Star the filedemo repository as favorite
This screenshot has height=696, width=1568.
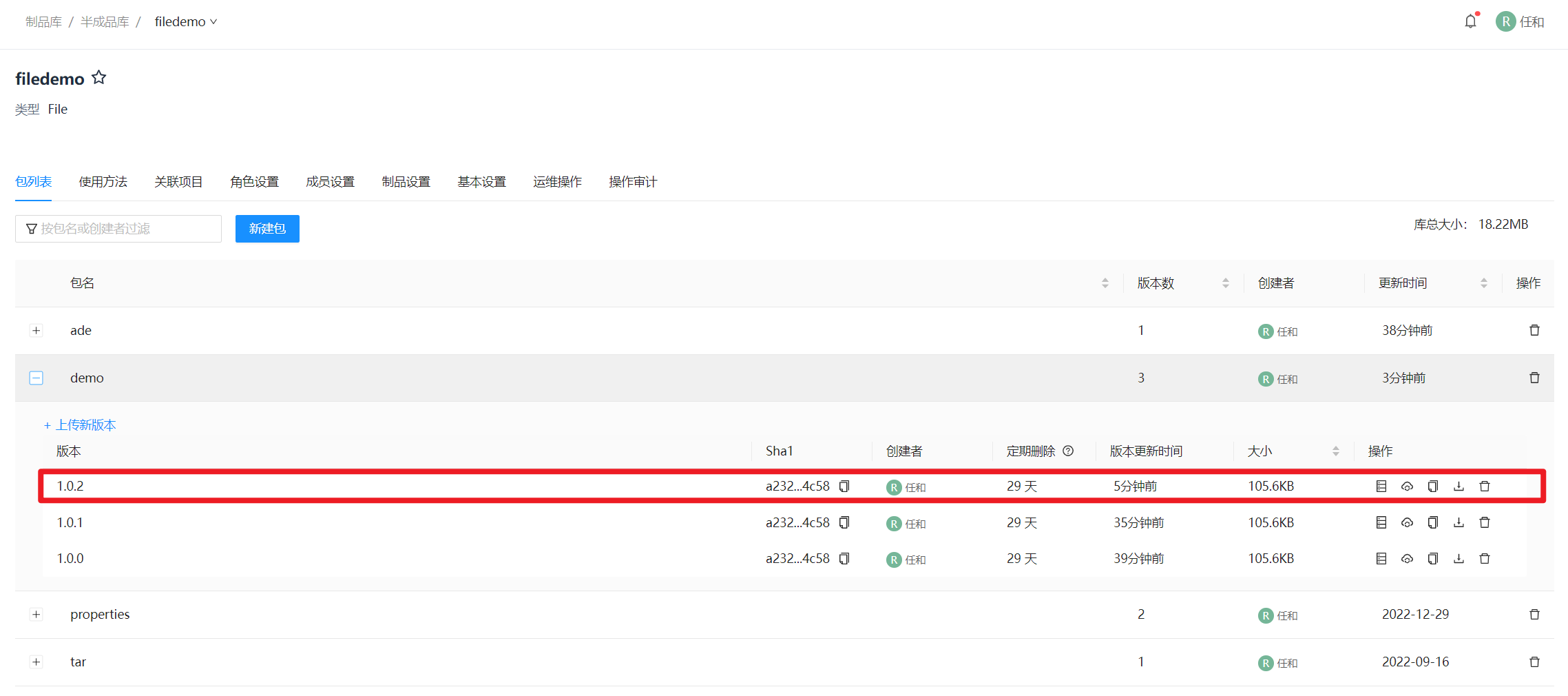(99, 78)
